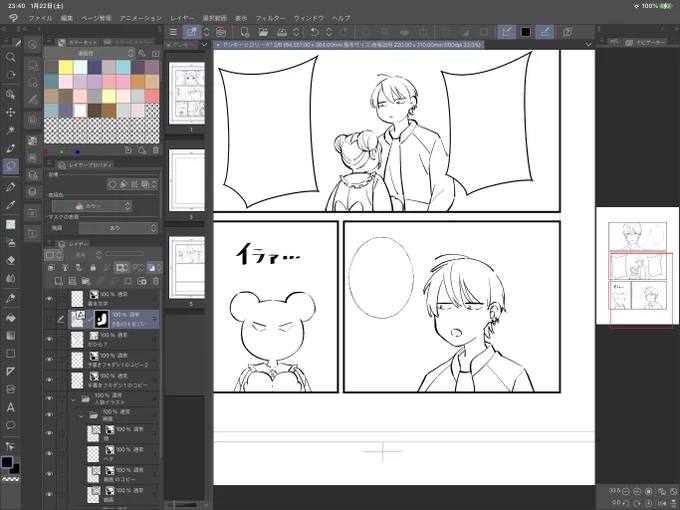Select the Gradient tool
The height and width of the screenshot is (510, 680).
tap(10, 336)
